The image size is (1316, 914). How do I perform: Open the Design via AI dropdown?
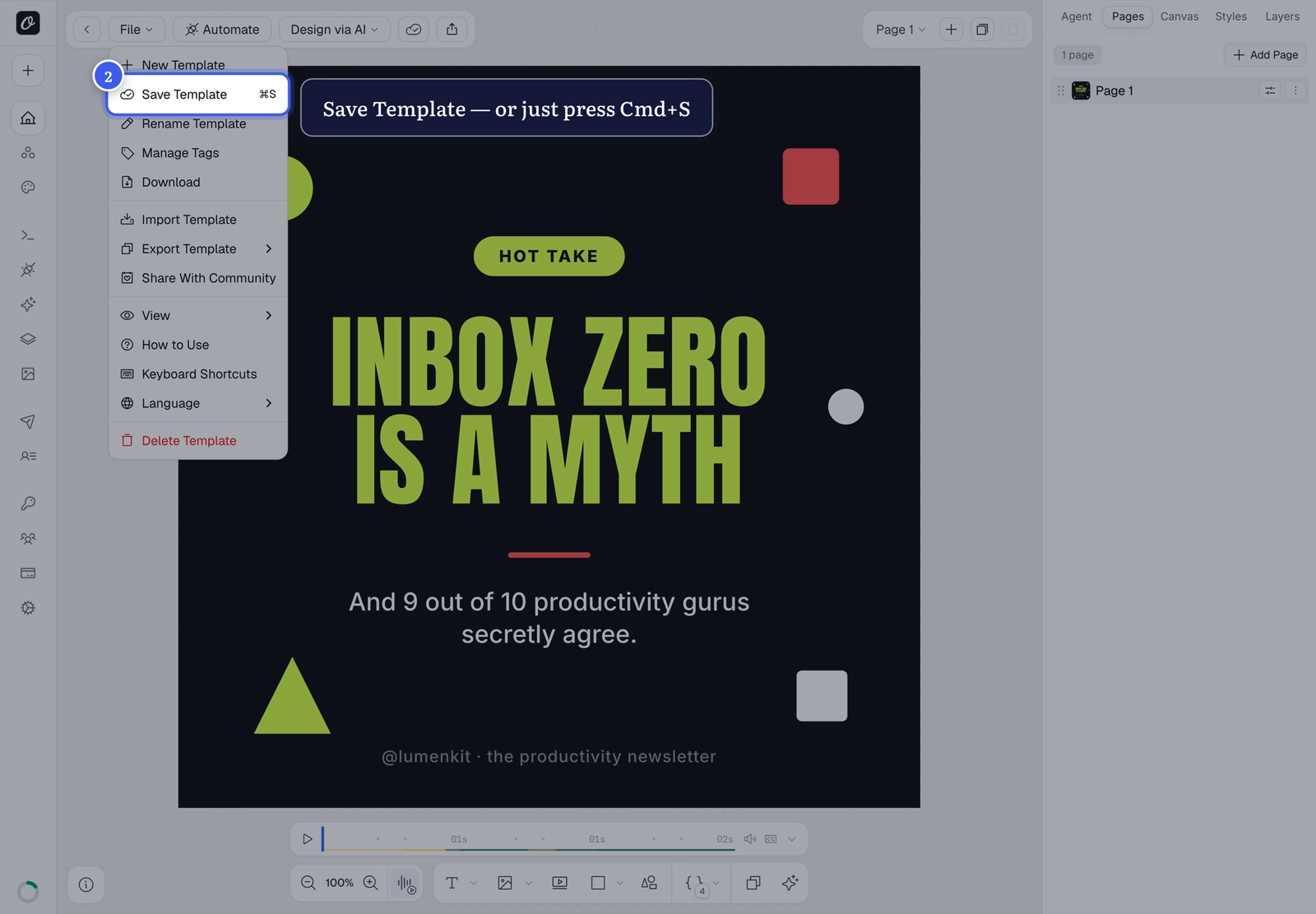pos(334,30)
